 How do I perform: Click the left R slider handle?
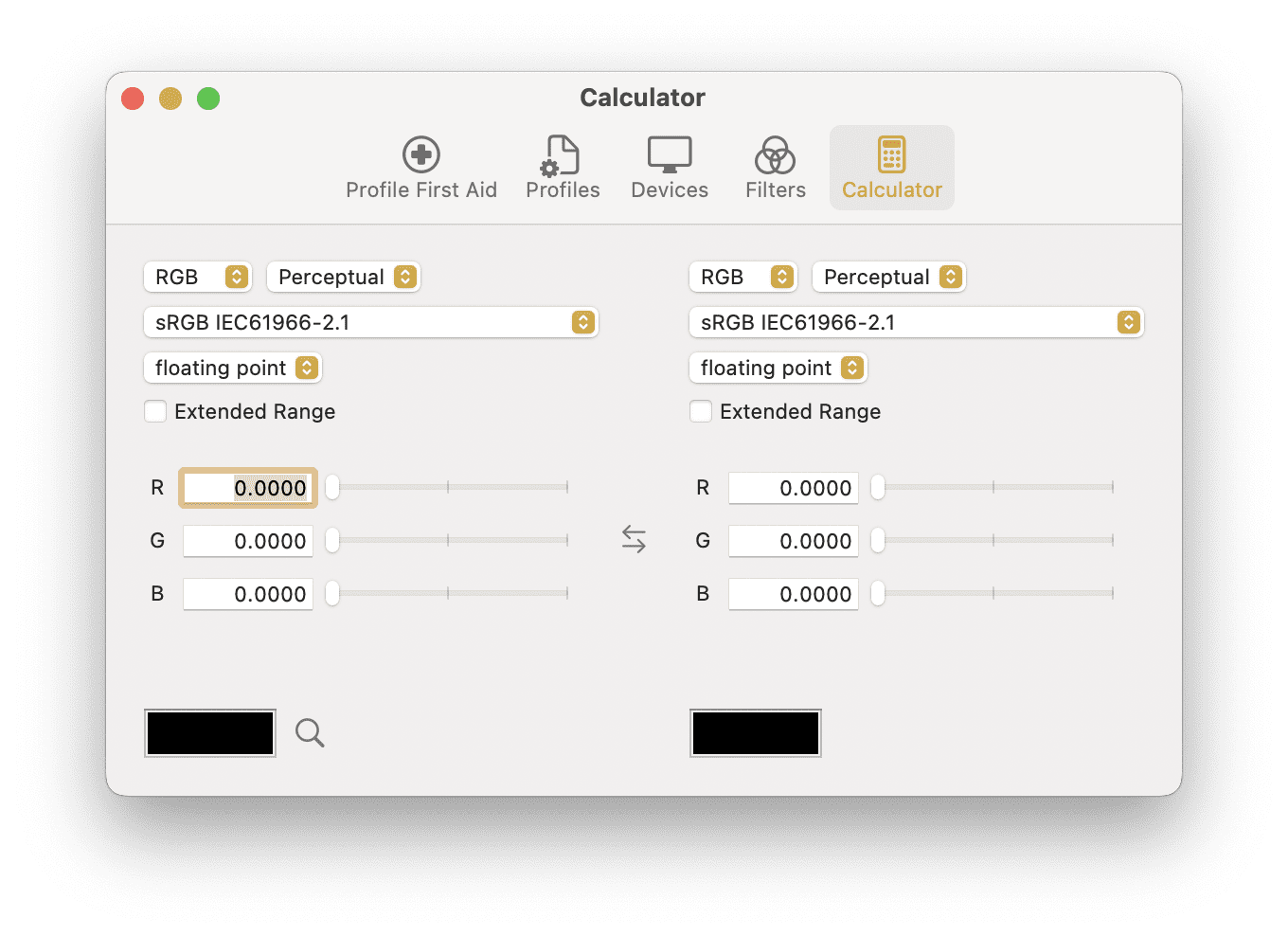332,487
